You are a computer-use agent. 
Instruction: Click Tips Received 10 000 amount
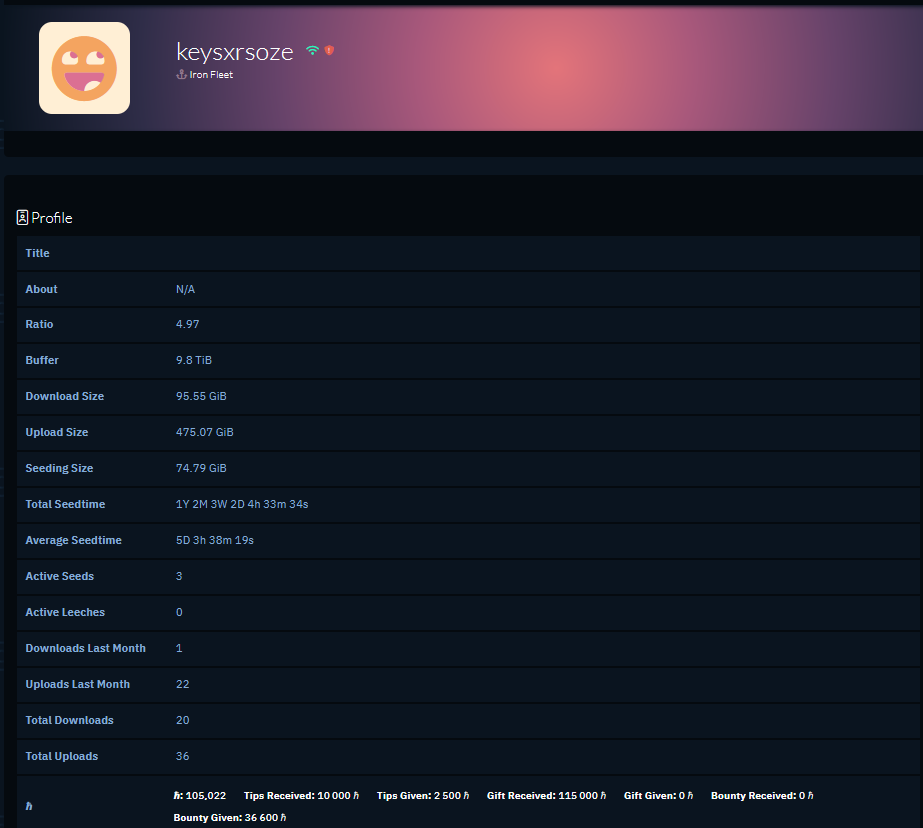pyautogui.click(x=337, y=796)
